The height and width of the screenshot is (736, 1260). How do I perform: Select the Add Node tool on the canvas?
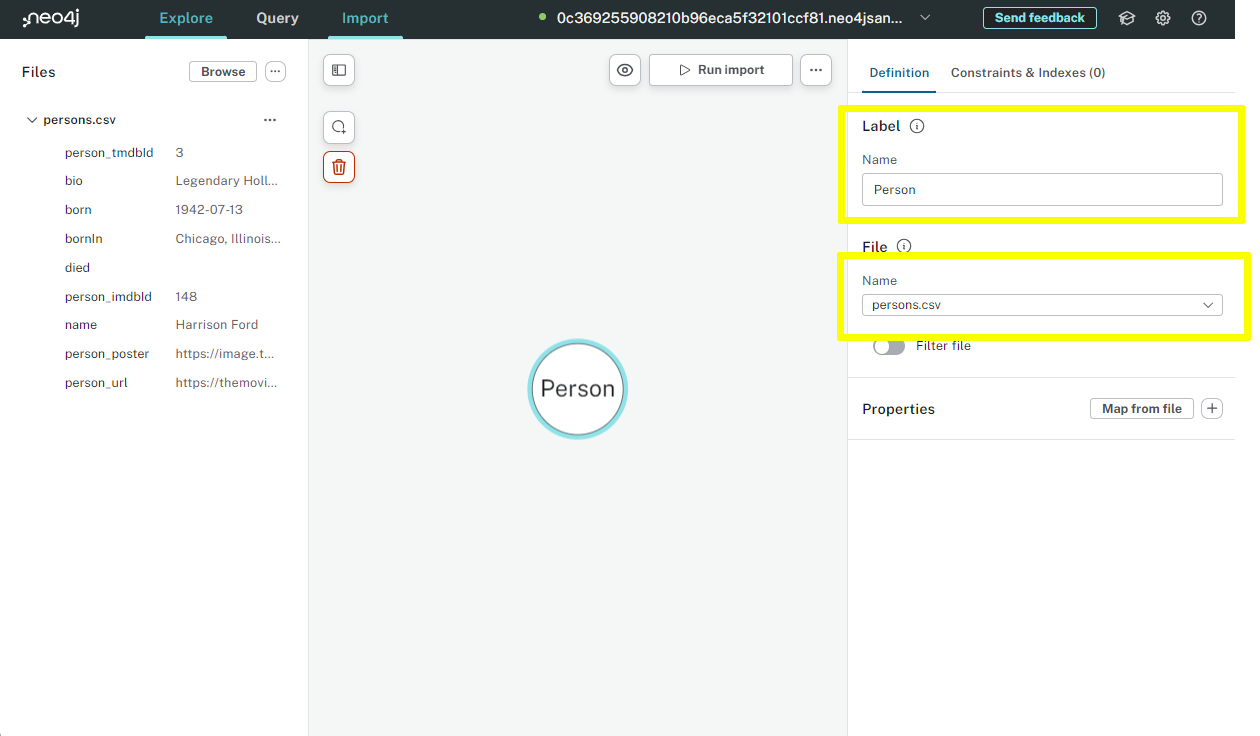pos(338,127)
